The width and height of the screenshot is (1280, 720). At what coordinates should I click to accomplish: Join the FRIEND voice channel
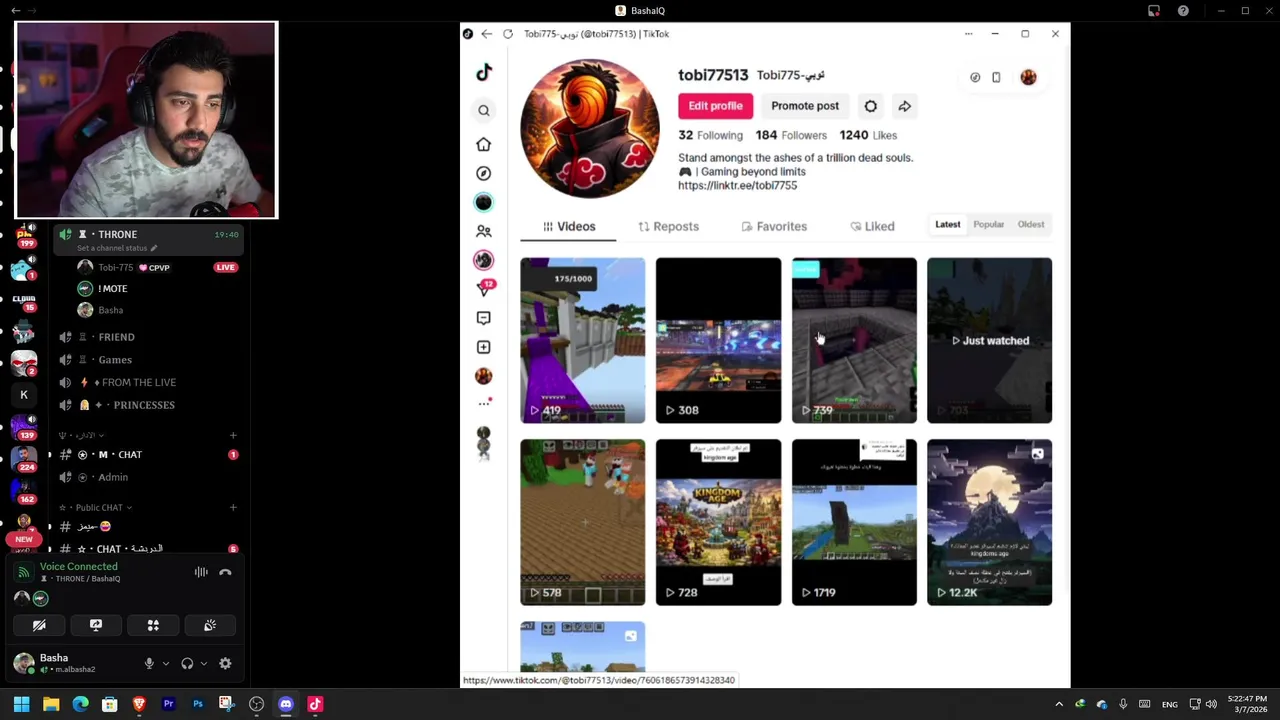click(148, 337)
